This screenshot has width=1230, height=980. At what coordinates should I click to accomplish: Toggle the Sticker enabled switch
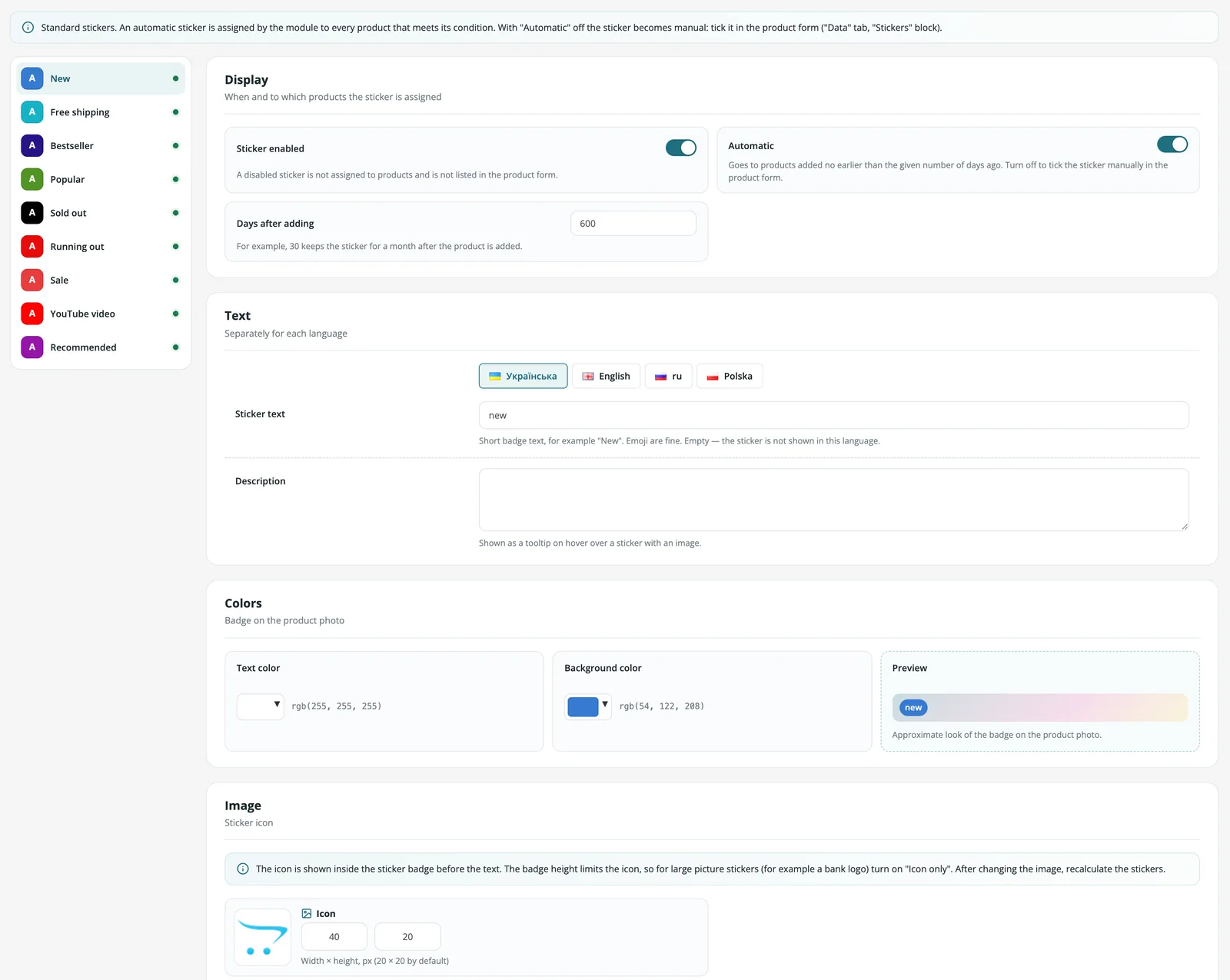(681, 148)
